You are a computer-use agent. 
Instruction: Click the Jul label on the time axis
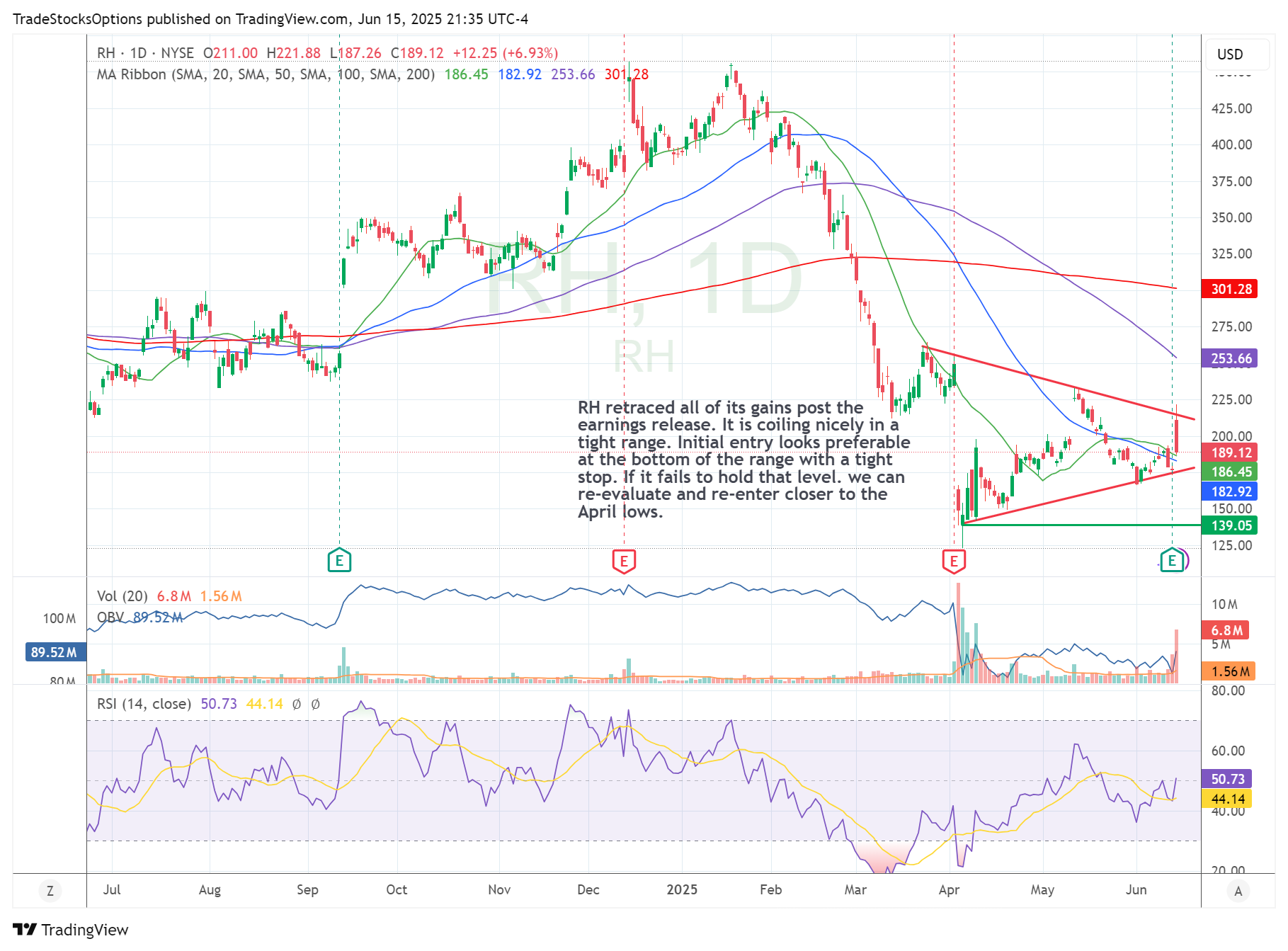coord(112,890)
